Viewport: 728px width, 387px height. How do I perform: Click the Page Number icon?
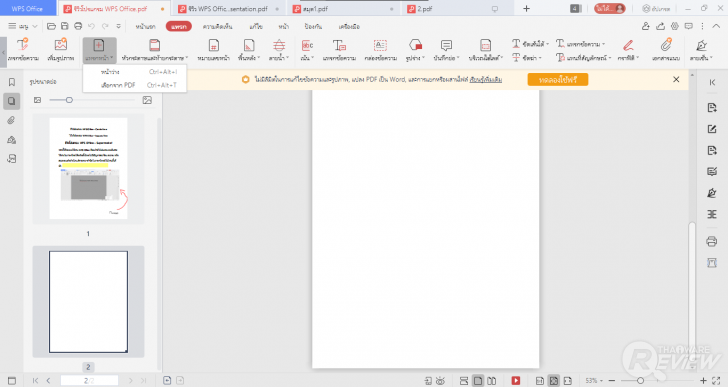tap(214, 45)
